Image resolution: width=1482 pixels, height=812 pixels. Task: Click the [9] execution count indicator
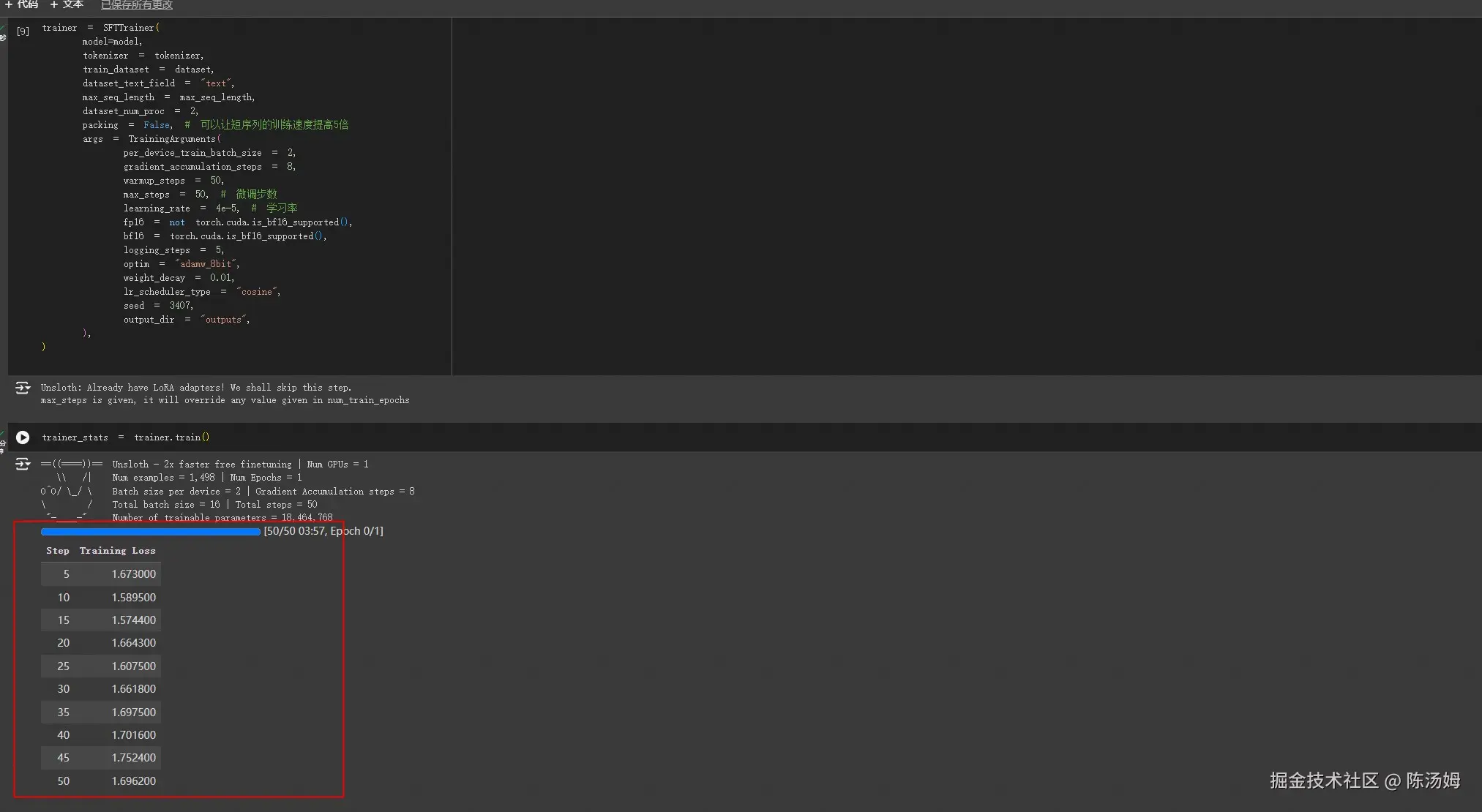23,31
